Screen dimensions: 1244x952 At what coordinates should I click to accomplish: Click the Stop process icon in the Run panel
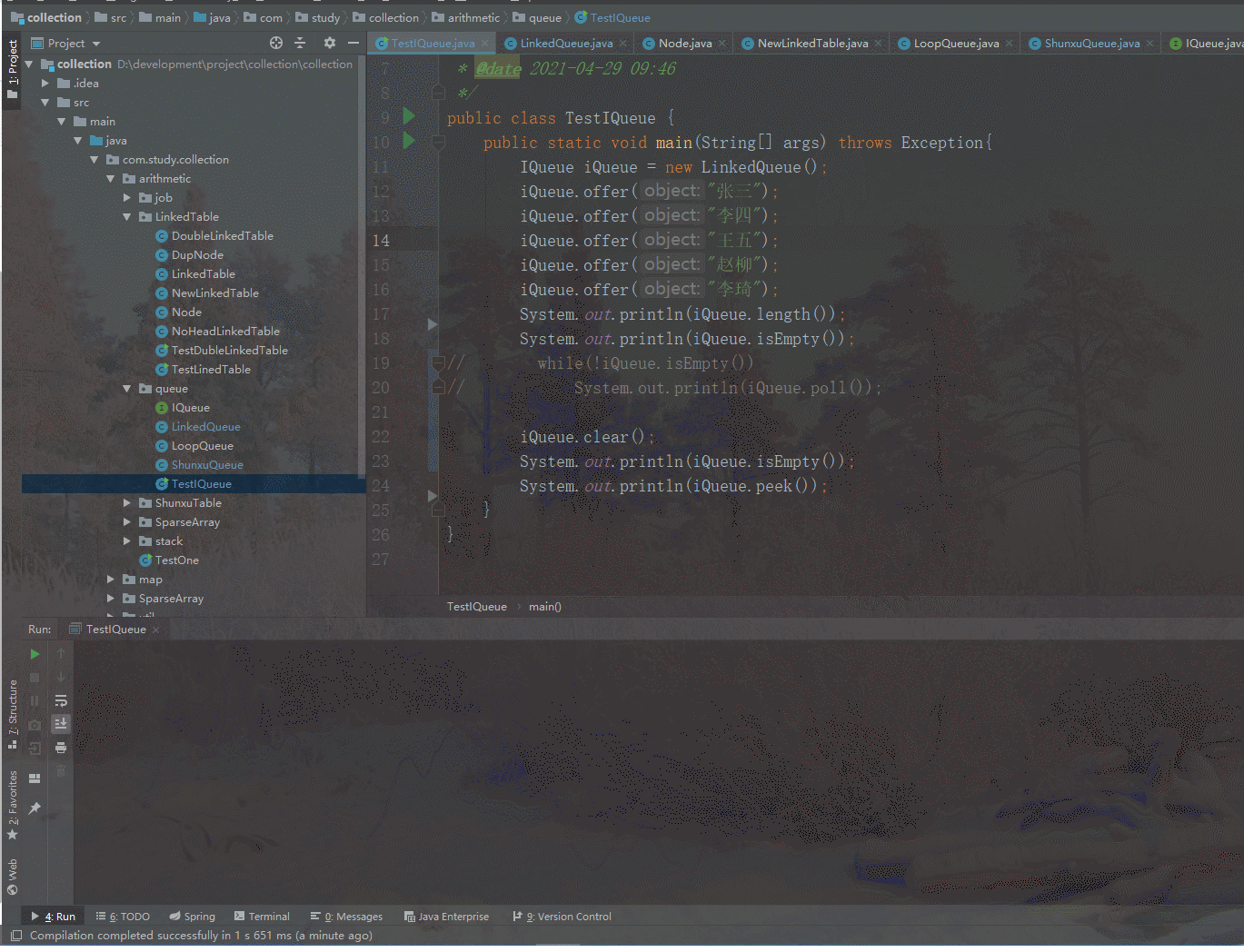[x=35, y=678]
